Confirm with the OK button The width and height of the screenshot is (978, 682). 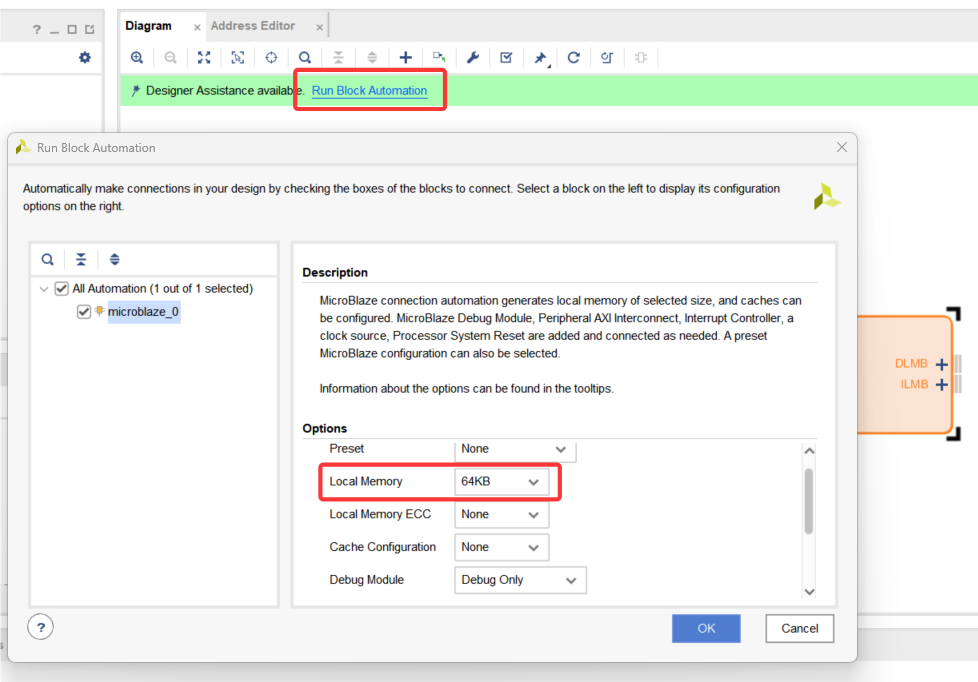click(x=706, y=628)
